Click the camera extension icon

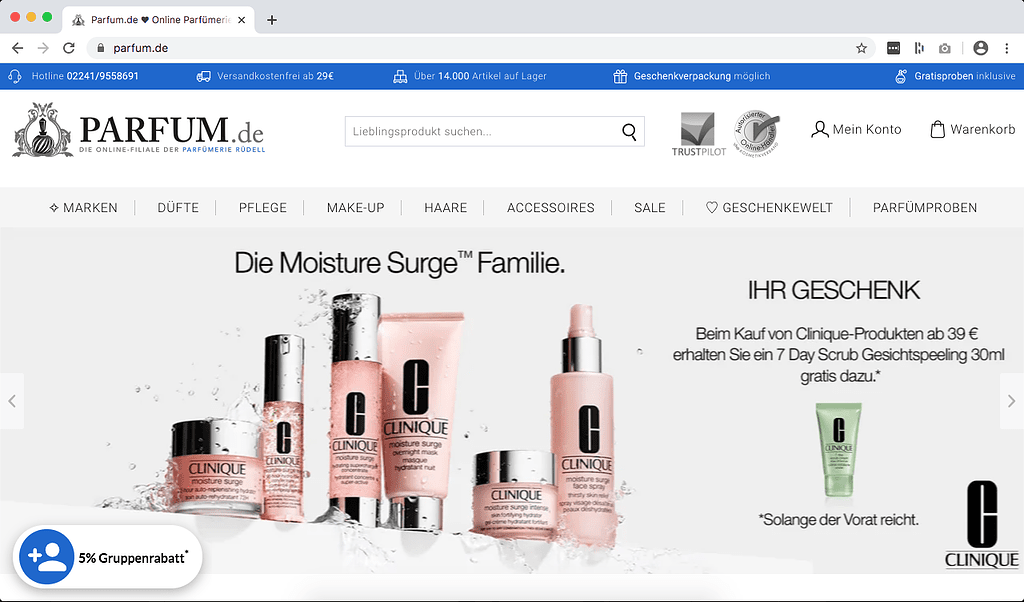[x=945, y=48]
